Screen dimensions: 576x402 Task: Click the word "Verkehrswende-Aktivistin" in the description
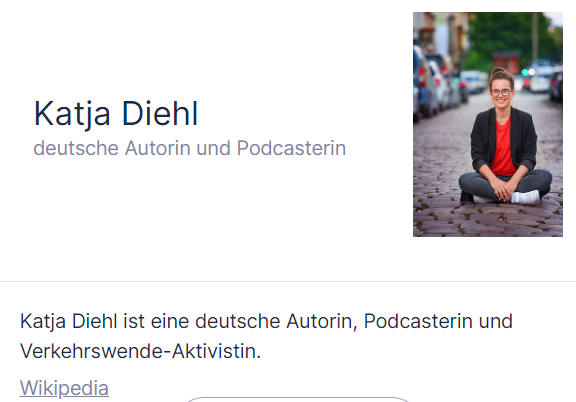tap(138, 351)
